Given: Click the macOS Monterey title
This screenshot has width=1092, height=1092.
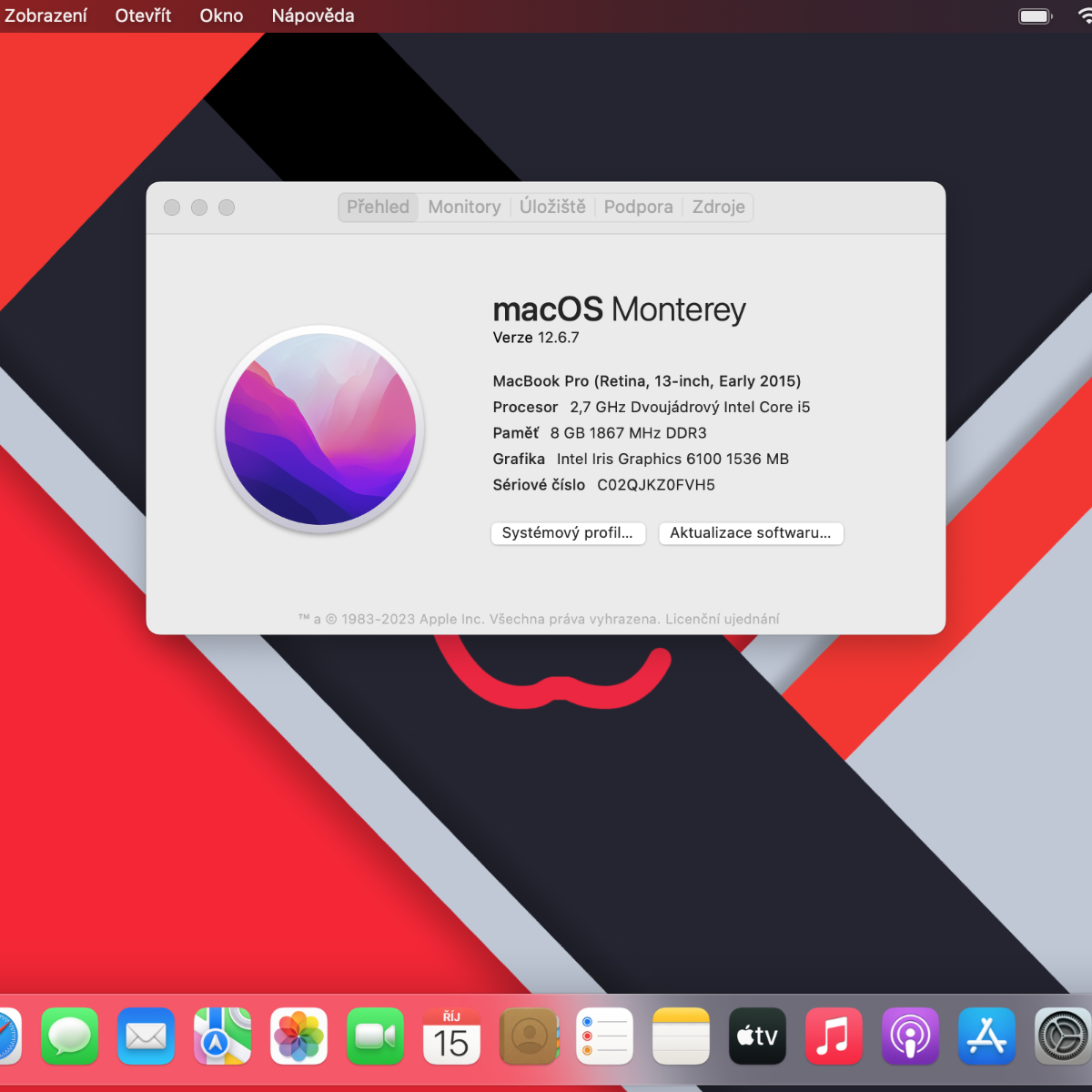Looking at the screenshot, I should [619, 309].
